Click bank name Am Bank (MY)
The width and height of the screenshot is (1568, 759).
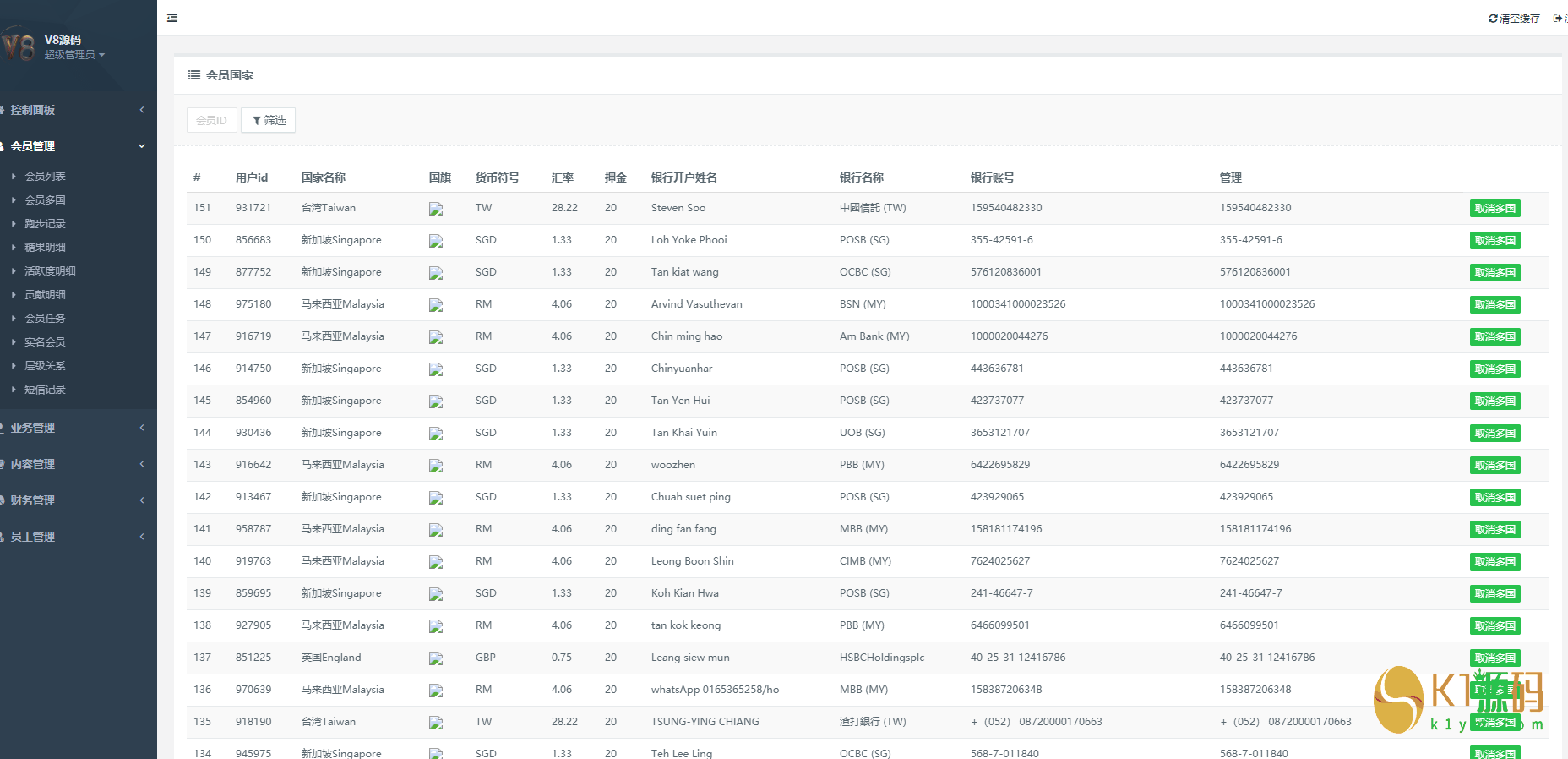(874, 336)
